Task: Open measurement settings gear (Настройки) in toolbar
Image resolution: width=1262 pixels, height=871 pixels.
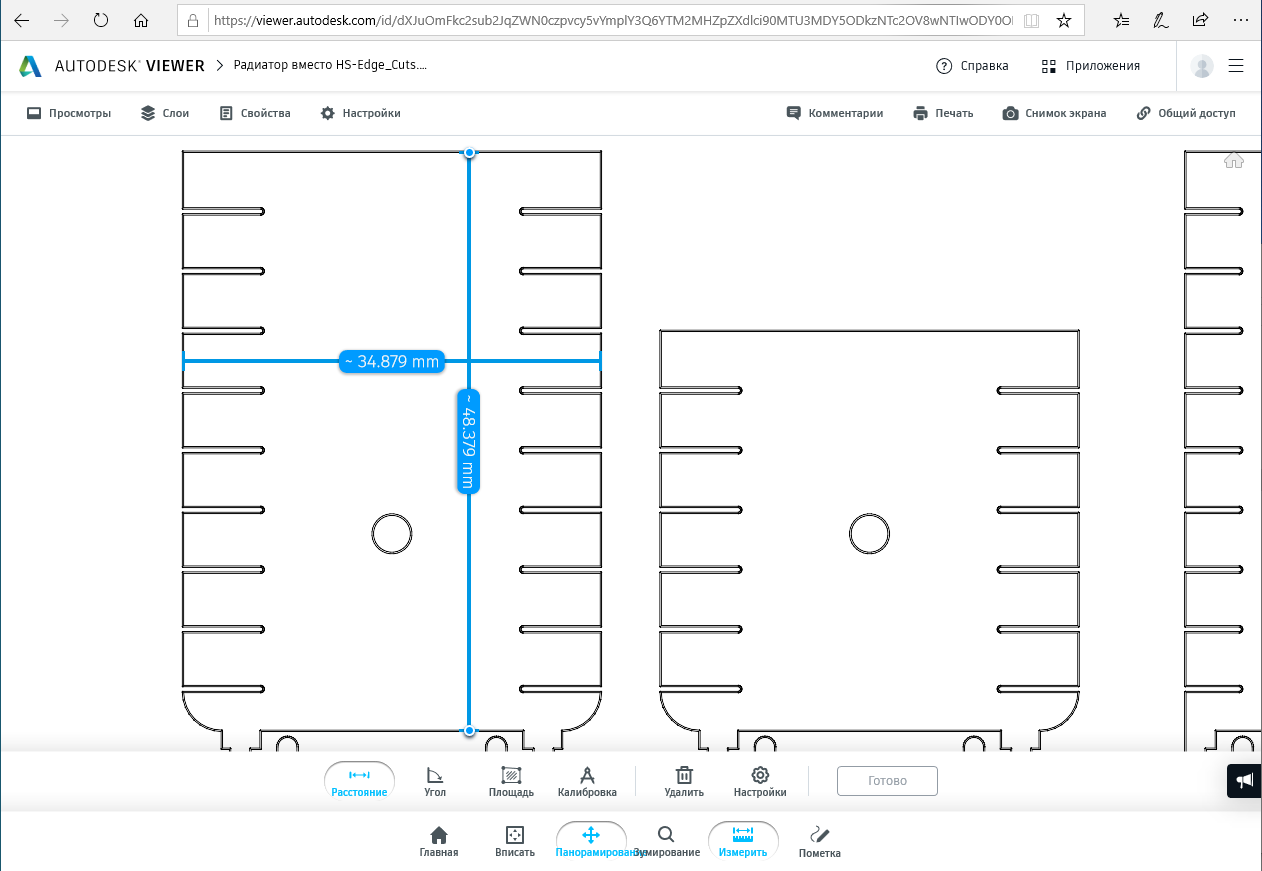Action: [760, 781]
